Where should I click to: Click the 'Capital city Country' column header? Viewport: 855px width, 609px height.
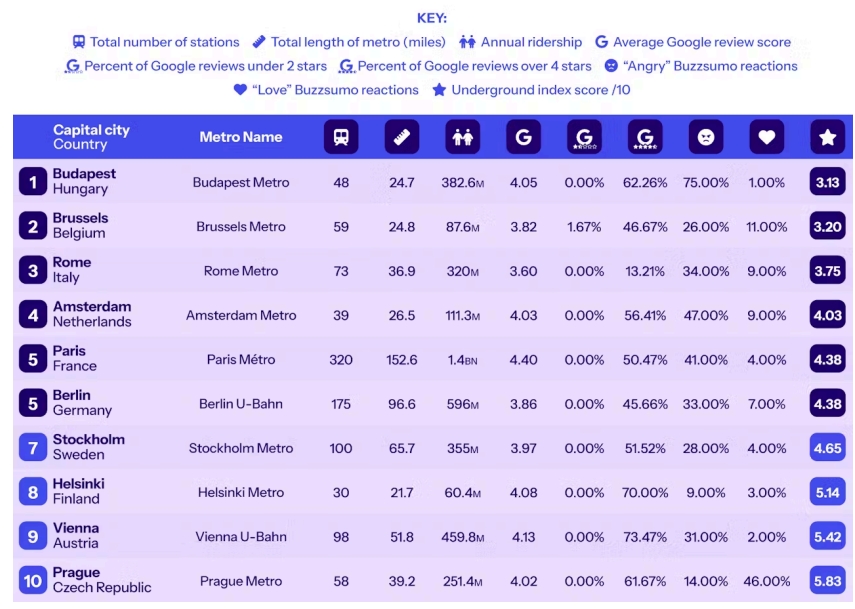pyautogui.click(x=91, y=137)
